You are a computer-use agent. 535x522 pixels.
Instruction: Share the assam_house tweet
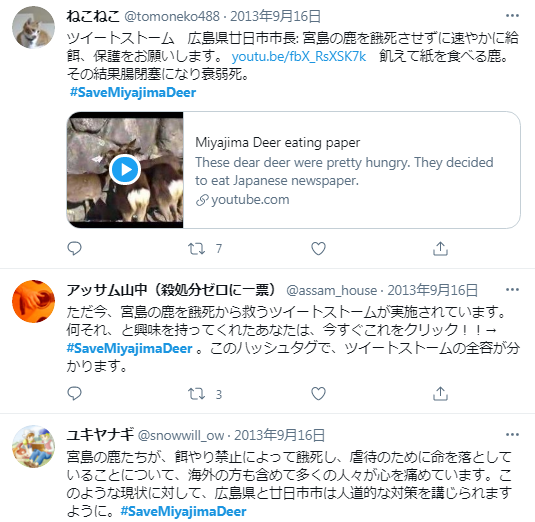click(x=440, y=394)
